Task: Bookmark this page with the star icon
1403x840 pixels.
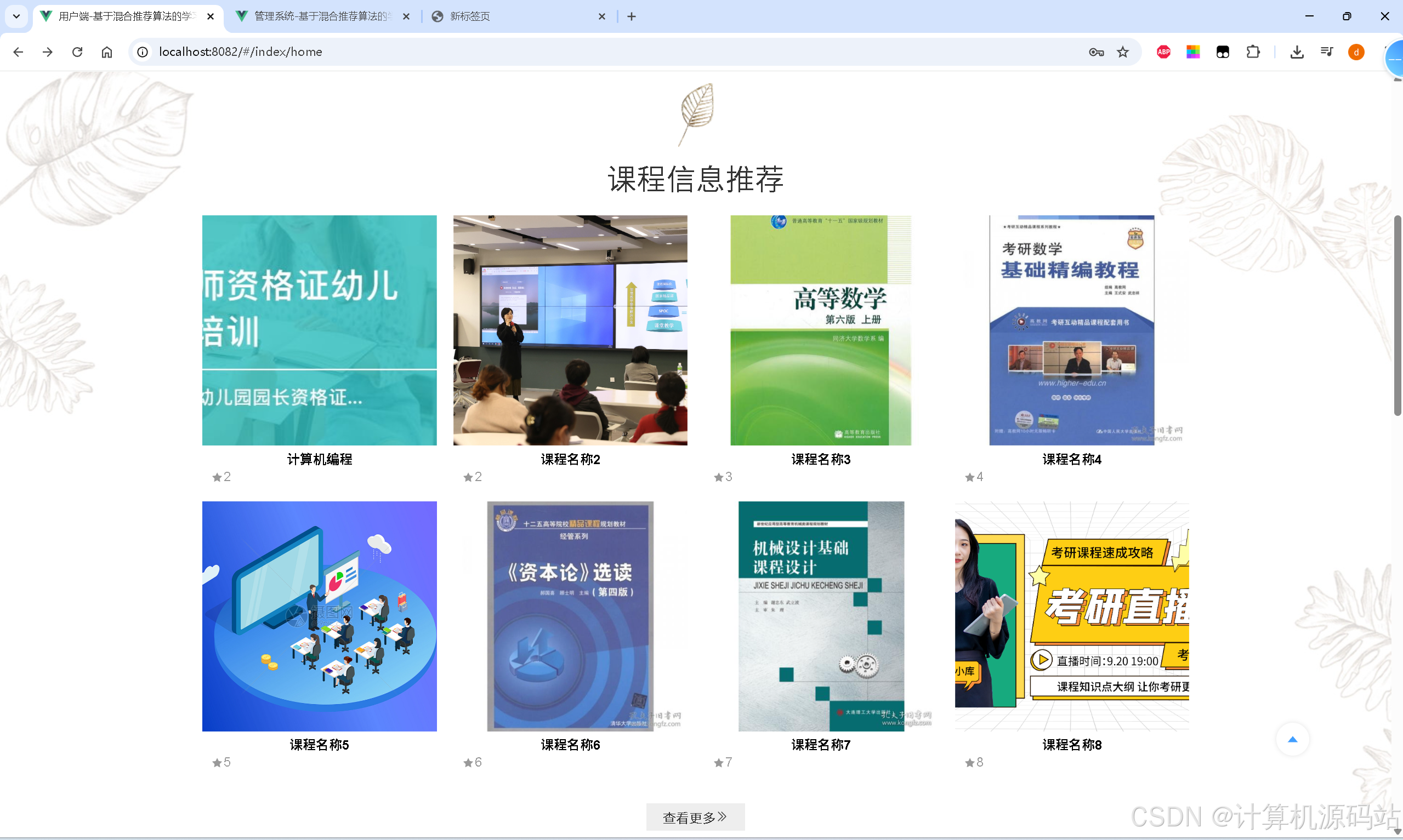Action: coord(1123,52)
